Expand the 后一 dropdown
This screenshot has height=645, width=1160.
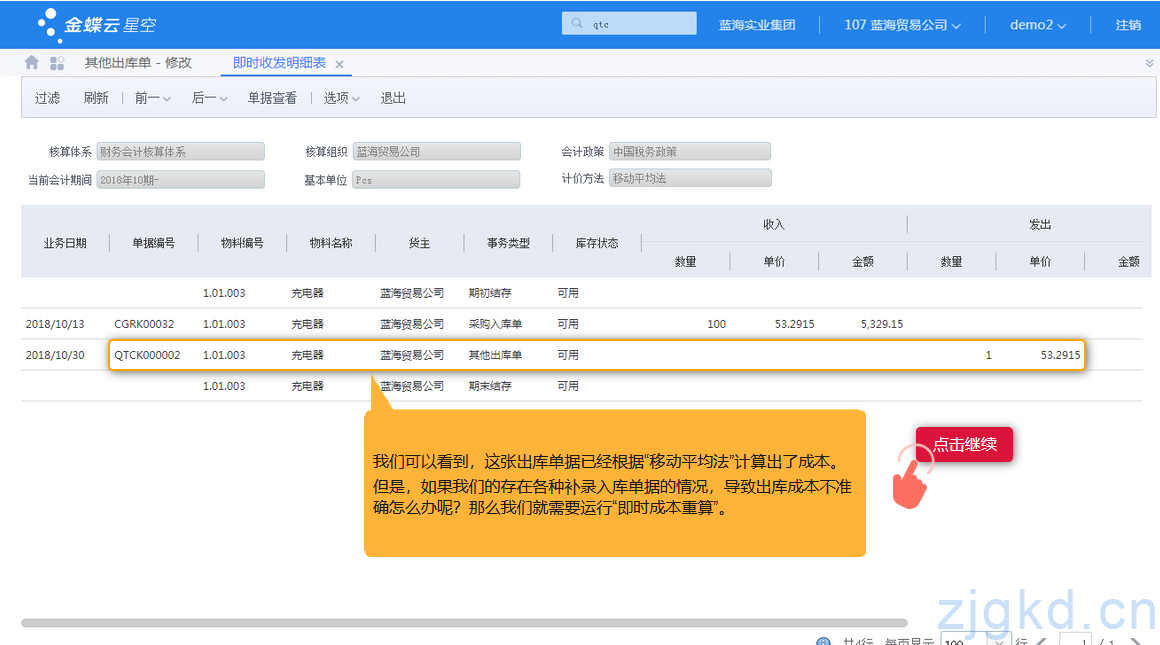pos(209,98)
